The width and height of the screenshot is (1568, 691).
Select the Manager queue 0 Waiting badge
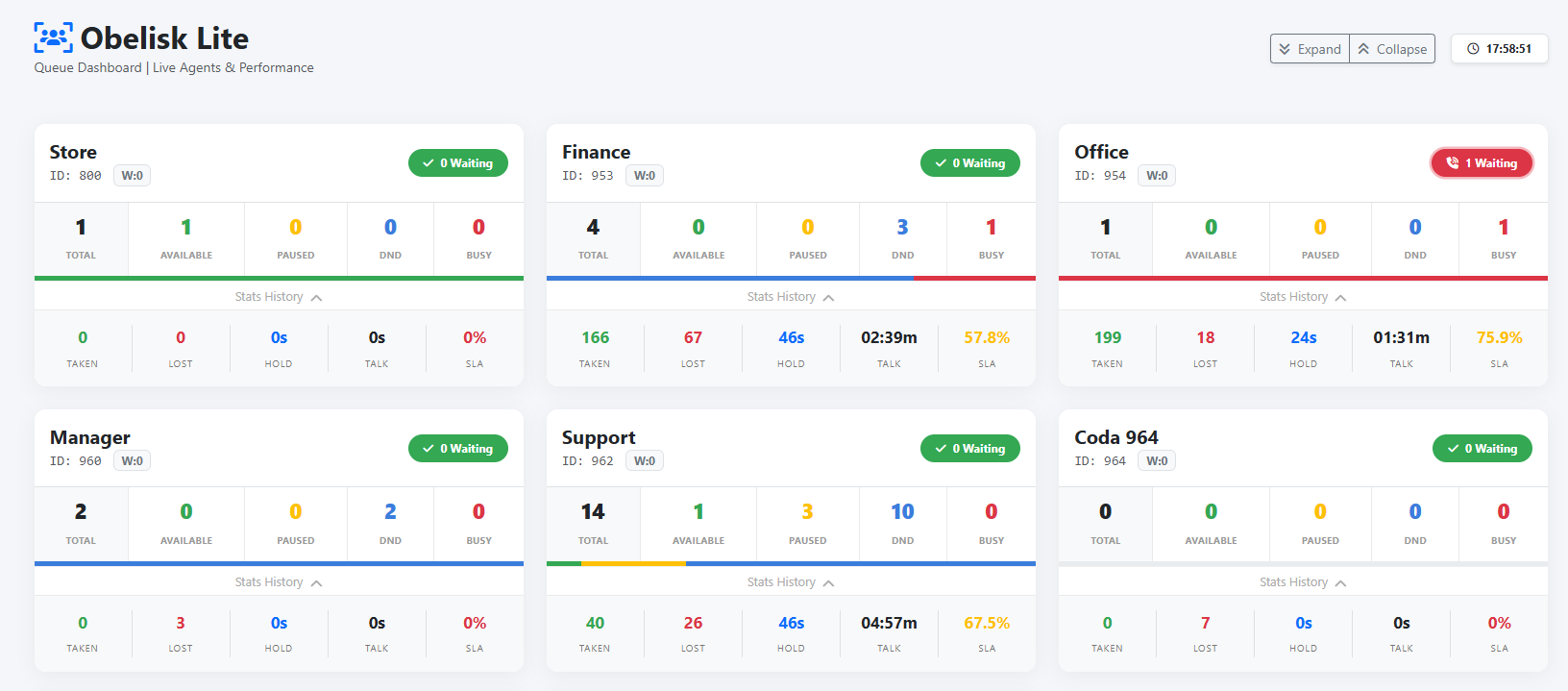[x=458, y=449]
